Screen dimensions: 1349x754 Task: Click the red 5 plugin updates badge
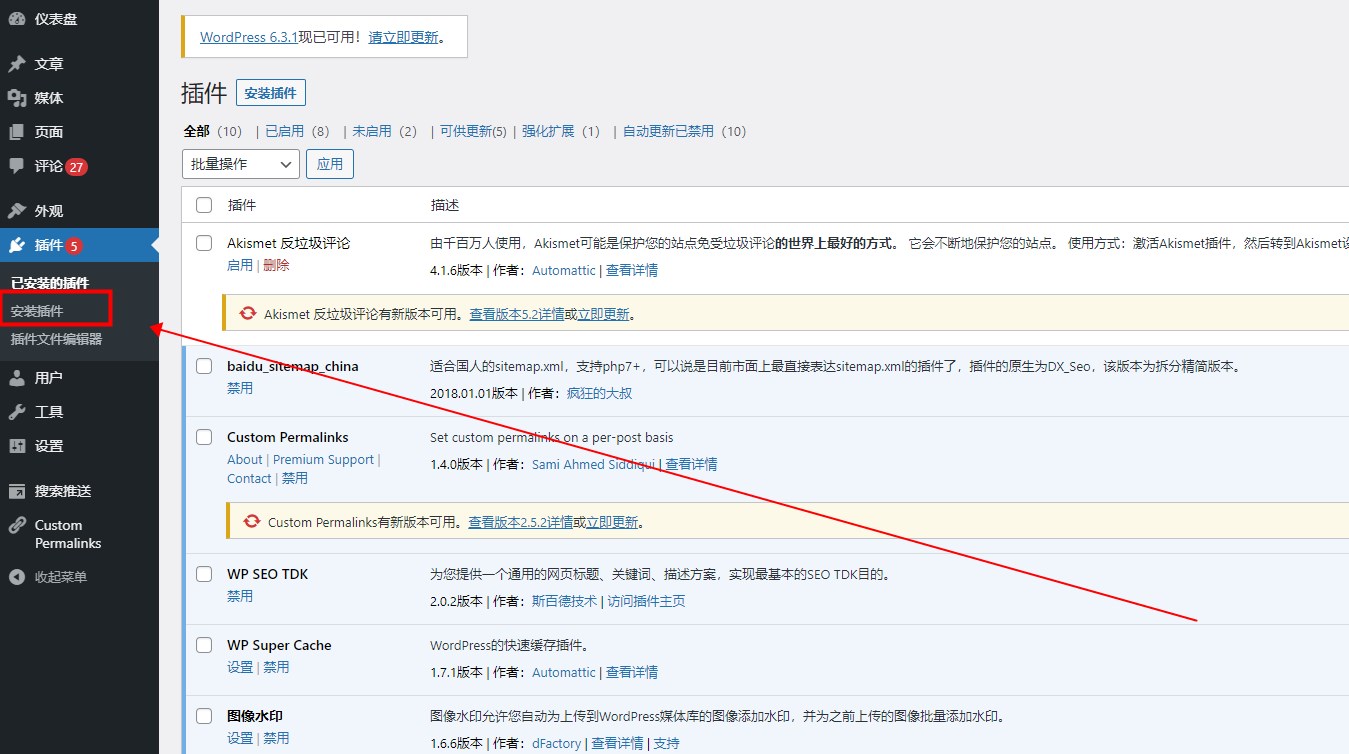coord(75,246)
